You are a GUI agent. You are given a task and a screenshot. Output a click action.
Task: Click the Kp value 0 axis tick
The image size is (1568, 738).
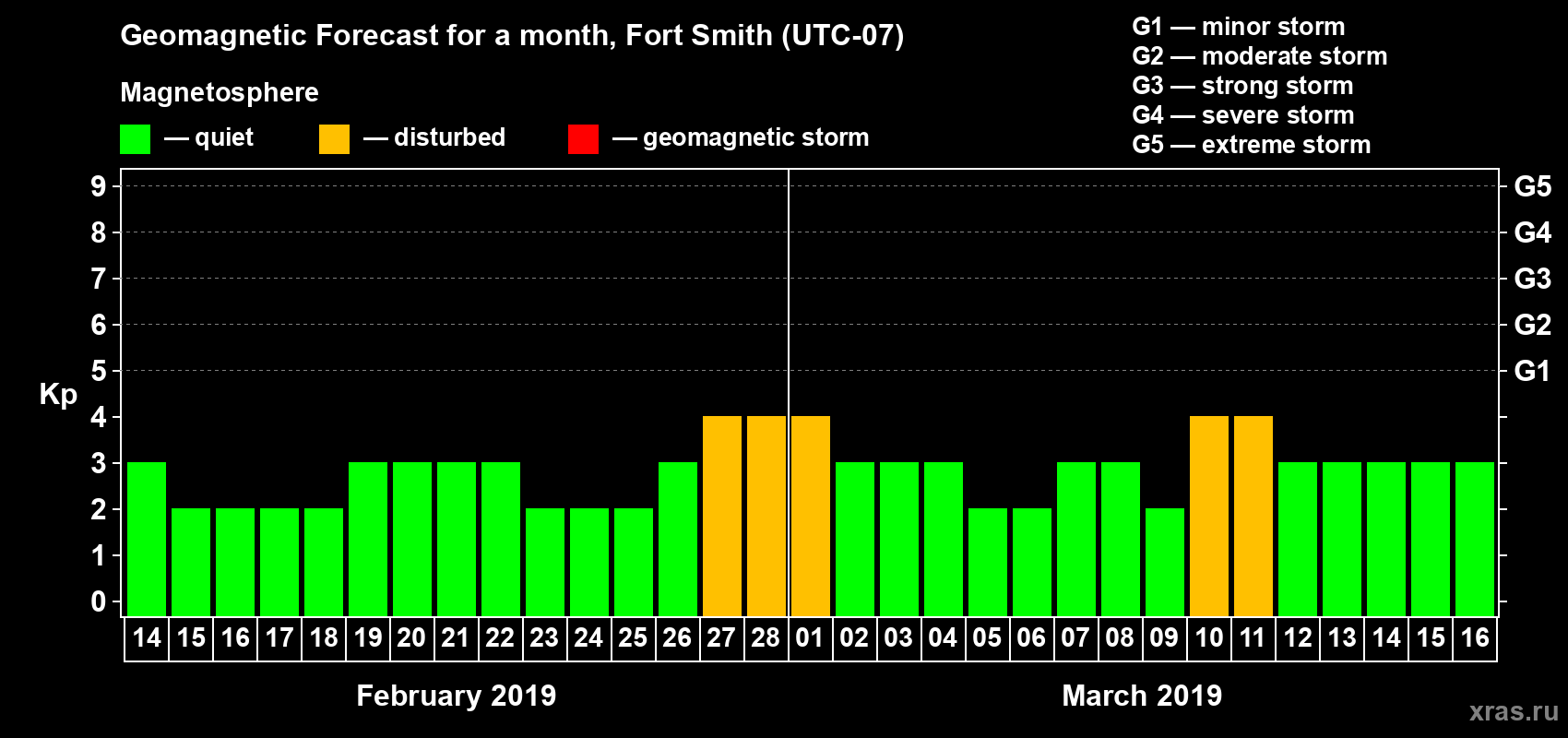[x=99, y=601]
